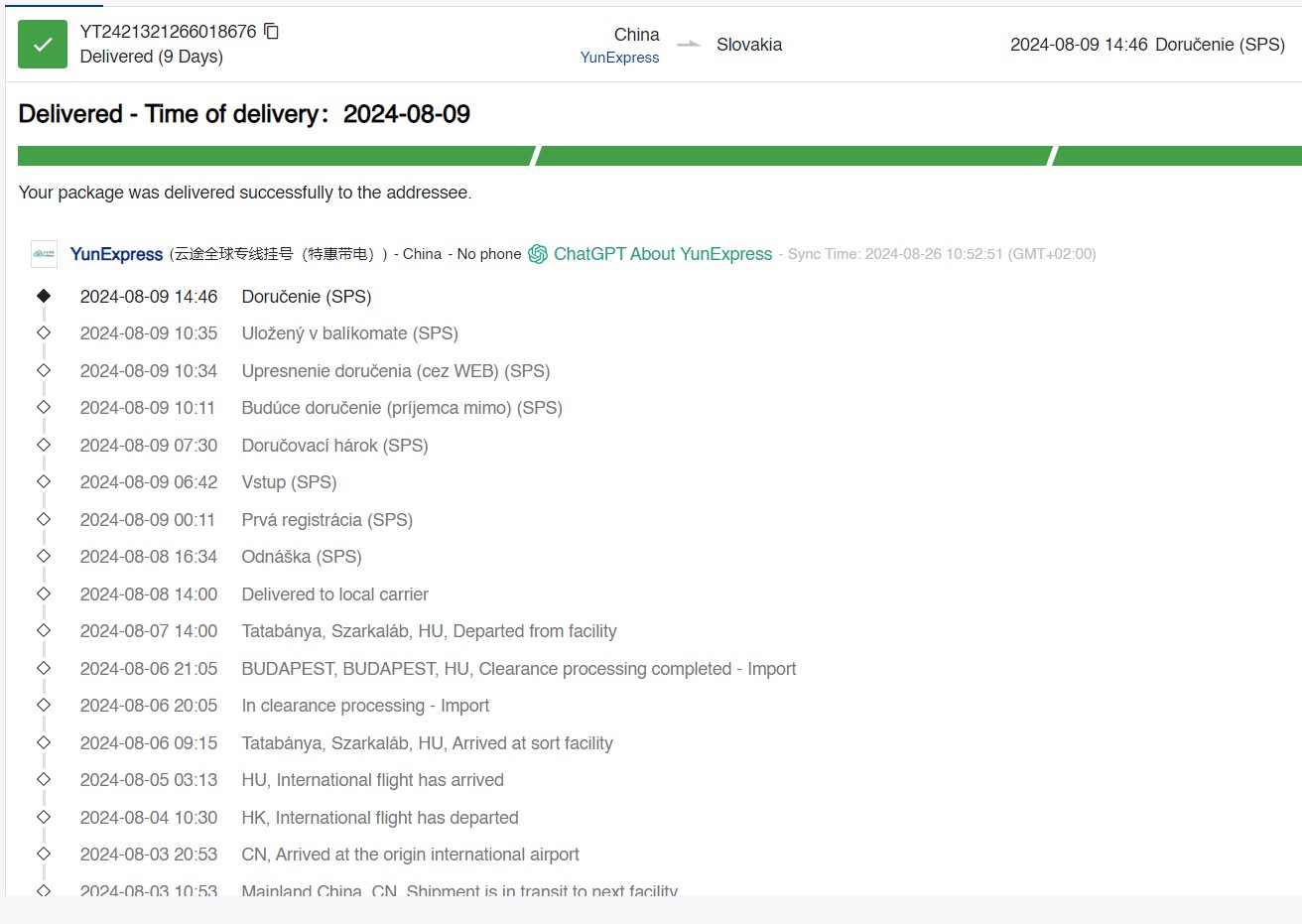Click the heading Delivered - Time of delivery
This screenshot has width=1302, height=924.
(x=244, y=114)
